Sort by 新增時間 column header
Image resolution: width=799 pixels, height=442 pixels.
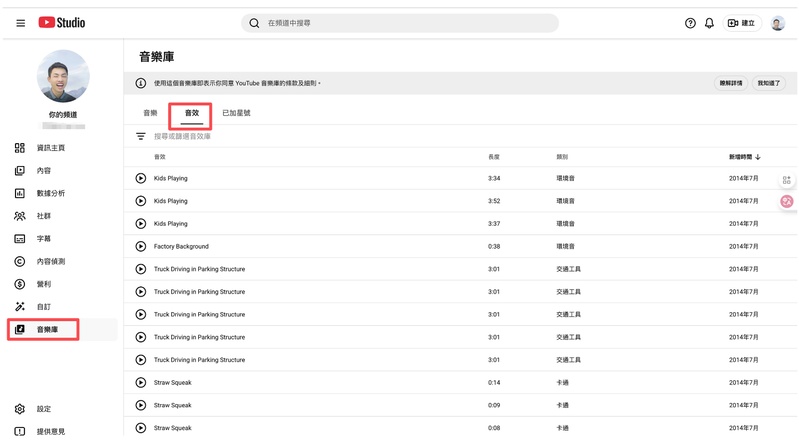coord(744,157)
